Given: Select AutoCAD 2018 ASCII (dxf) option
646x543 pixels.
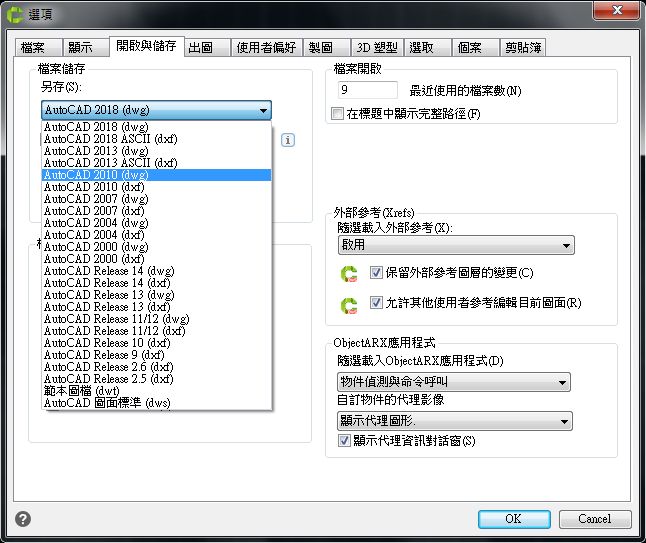Looking at the screenshot, I should pyautogui.click(x=157, y=139).
